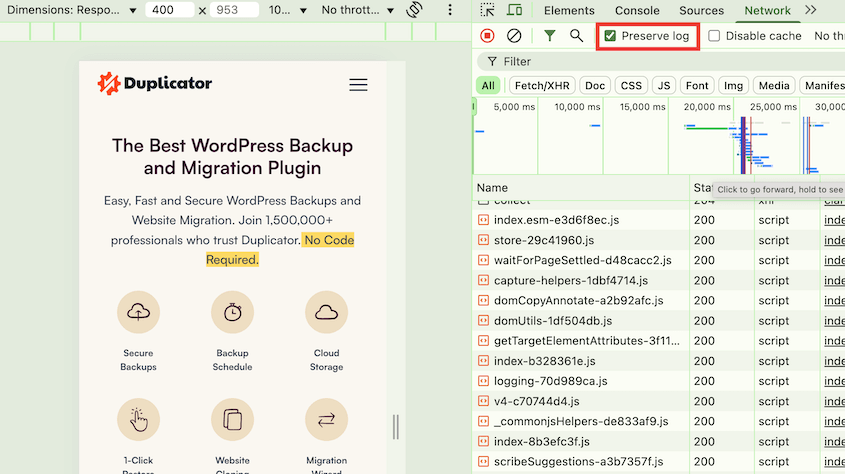Open domCopyAnnotate-a2b92afc.js request
This screenshot has width=845, height=474.
tap(578, 301)
